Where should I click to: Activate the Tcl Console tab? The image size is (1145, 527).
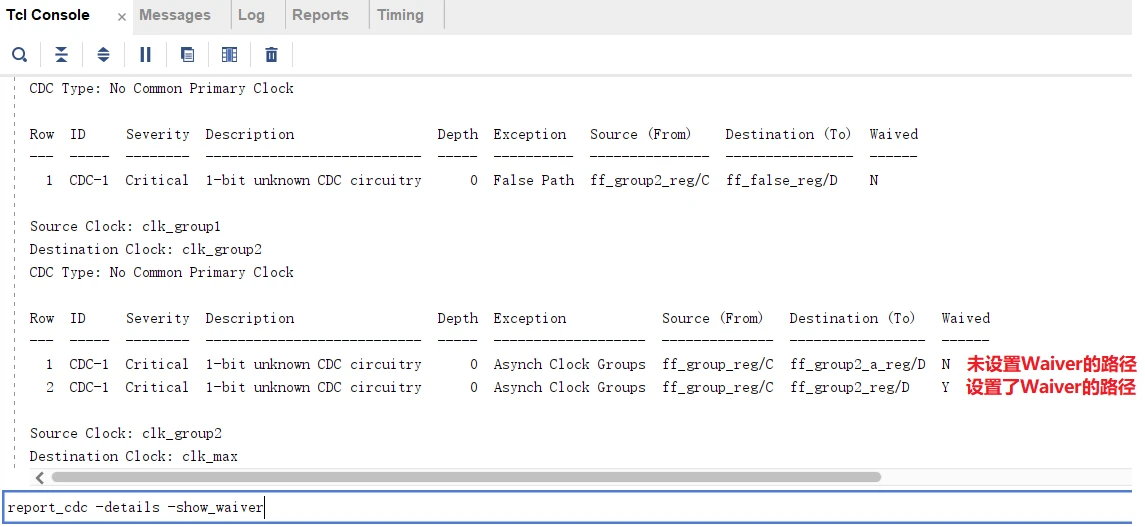pyautogui.click(x=48, y=15)
